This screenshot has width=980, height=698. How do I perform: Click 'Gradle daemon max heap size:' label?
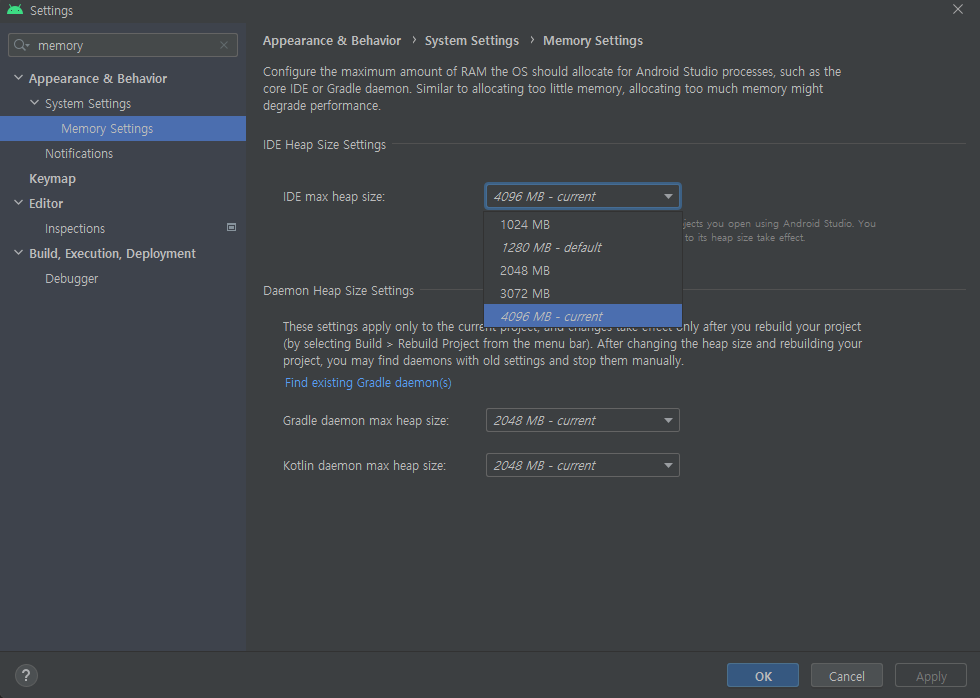pos(366,421)
